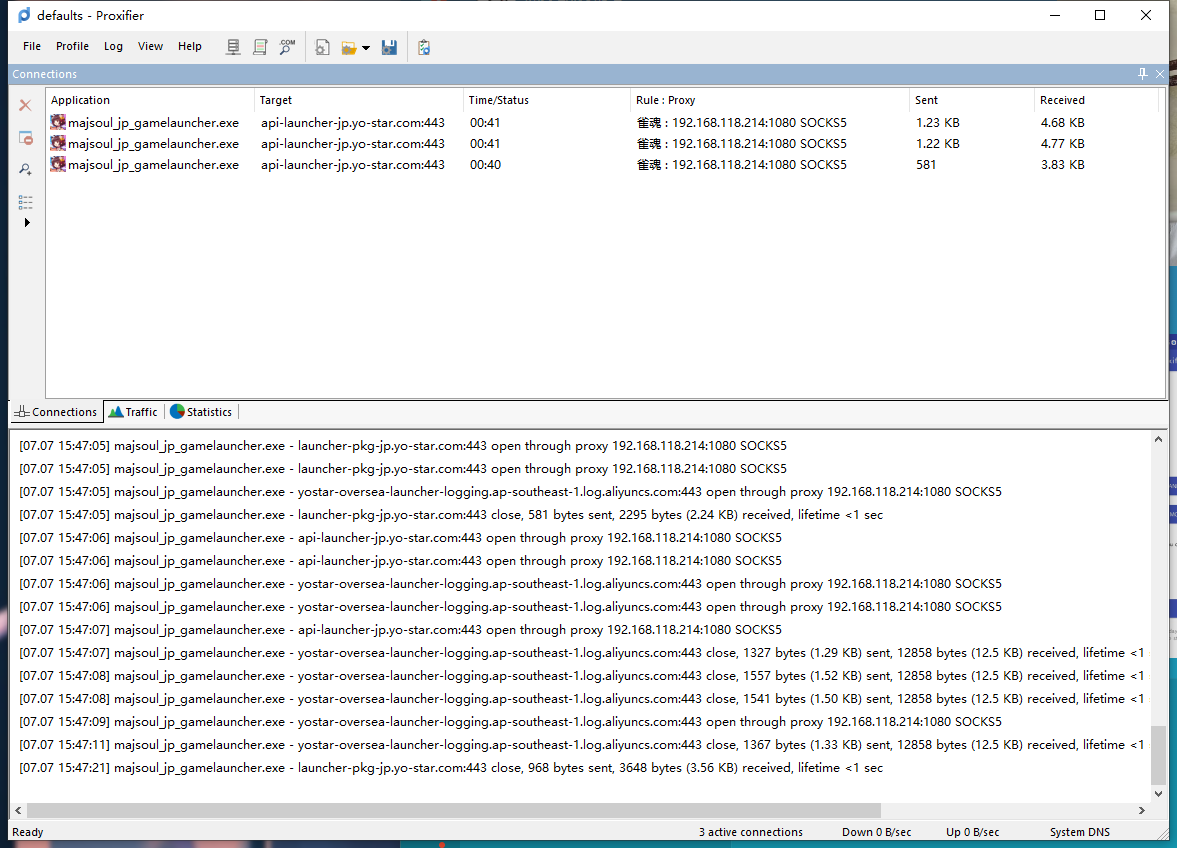Click the 'Ready' status bar text
This screenshot has width=1177, height=848.
tap(28, 831)
